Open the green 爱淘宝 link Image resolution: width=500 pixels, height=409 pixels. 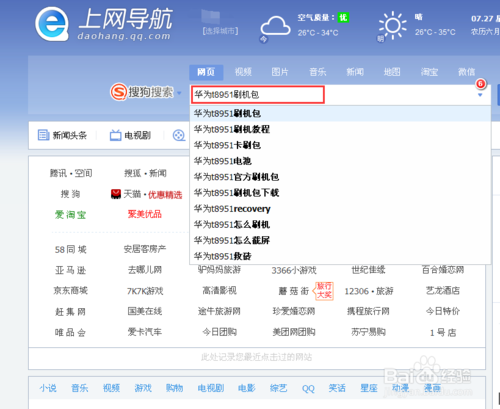70,215
